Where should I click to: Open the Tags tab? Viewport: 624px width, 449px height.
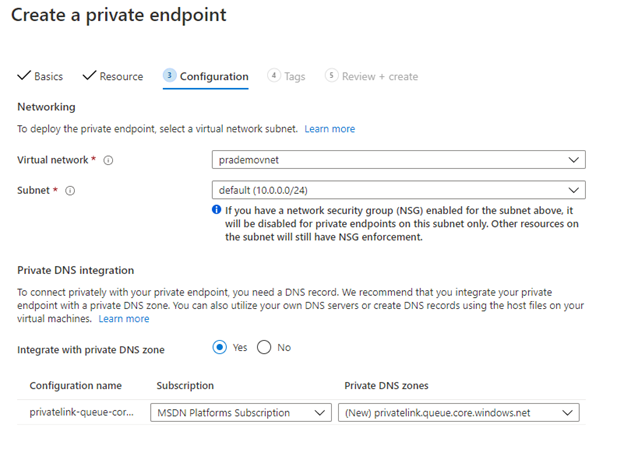click(x=294, y=77)
